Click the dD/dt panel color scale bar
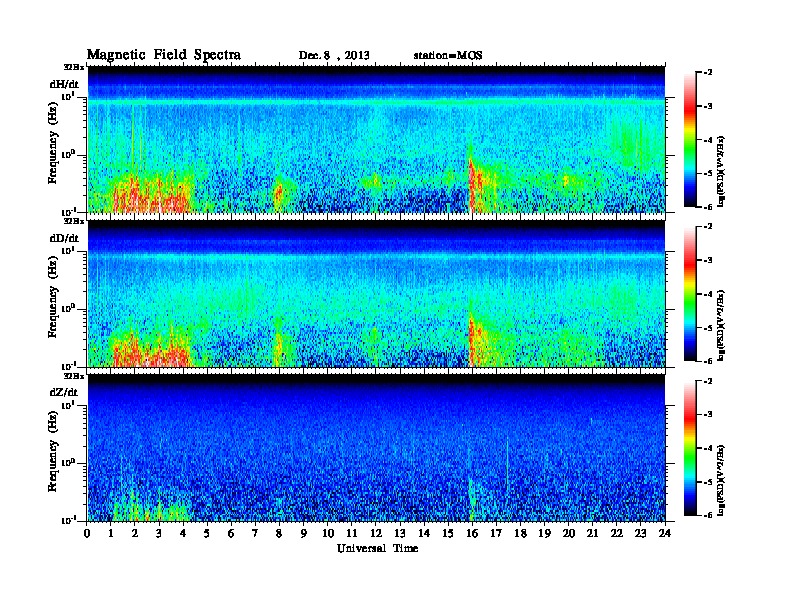Viewport: 792px width, 612px height. click(x=689, y=293)
